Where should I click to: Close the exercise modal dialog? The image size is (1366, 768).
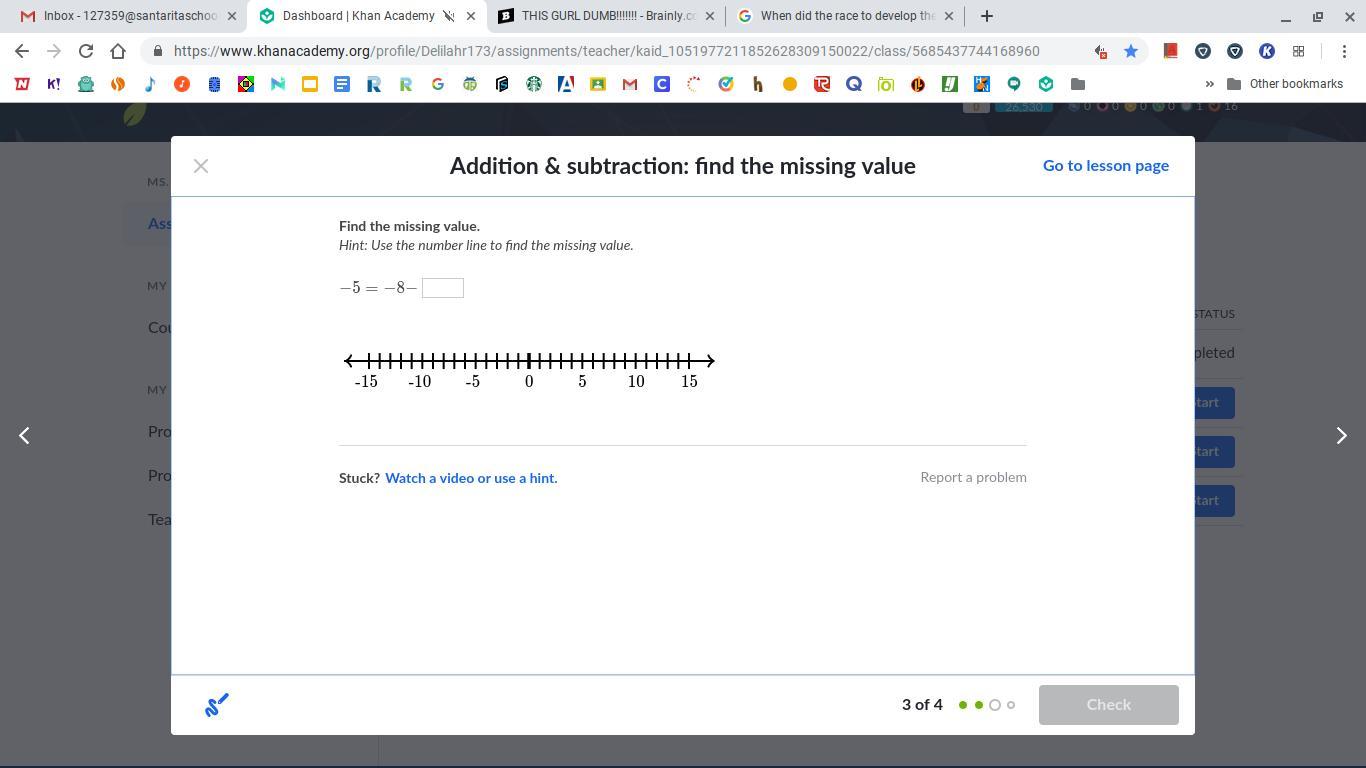pos(201,166)
